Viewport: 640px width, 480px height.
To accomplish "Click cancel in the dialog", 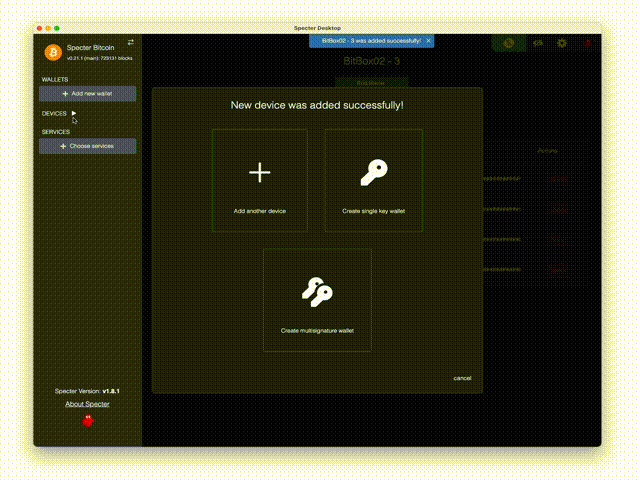I will point(462,378).
